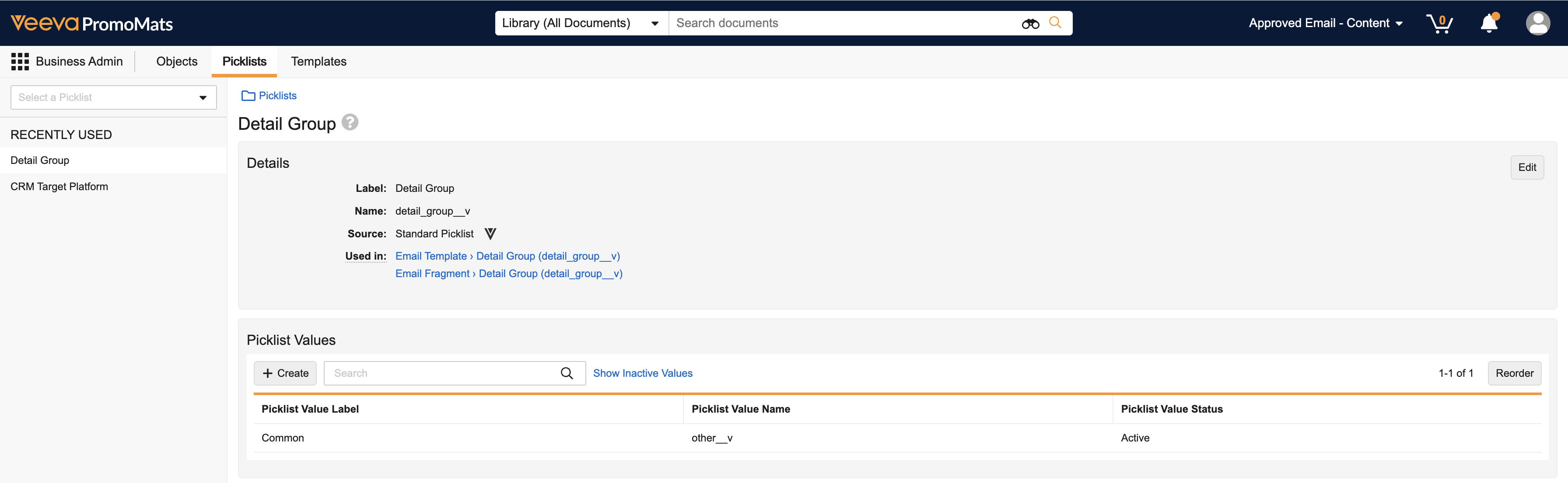
Task: Click the Business Admin grid icon
Action: pyautogui.click(x=20, y=62)
